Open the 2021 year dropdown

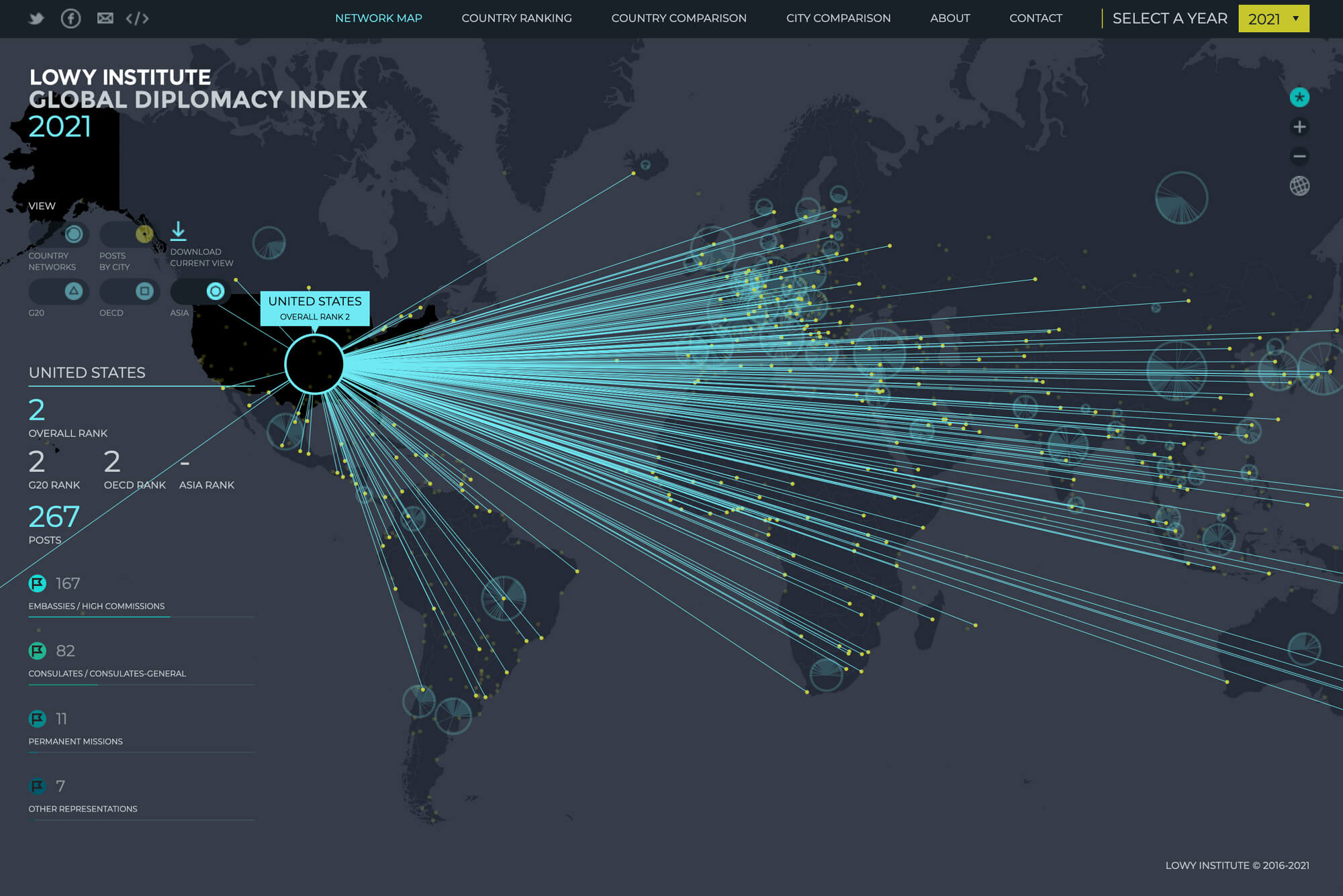[x=1274, y=19]
